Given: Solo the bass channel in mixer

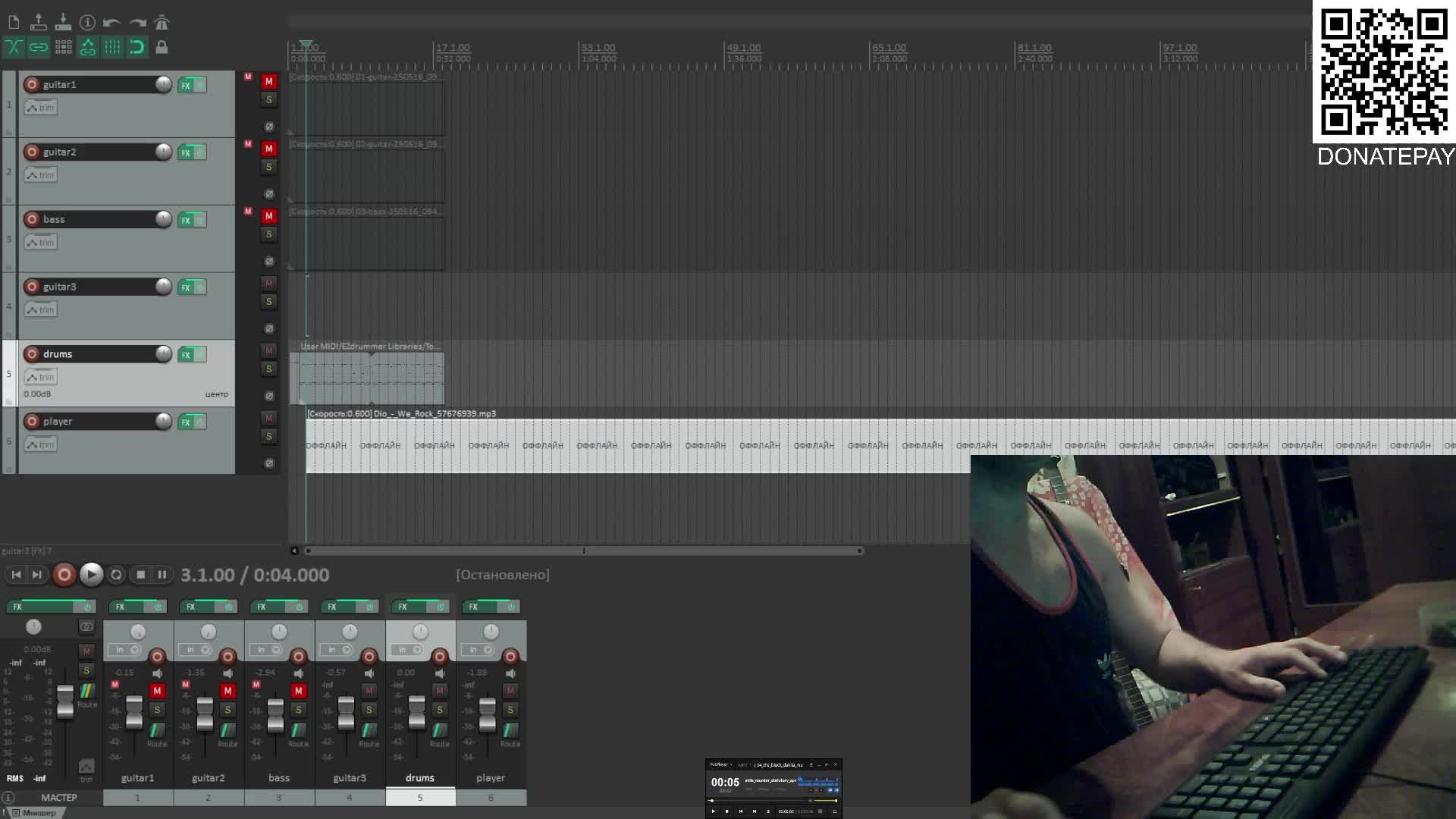Looking at the screenshot, I should [299, 710].
